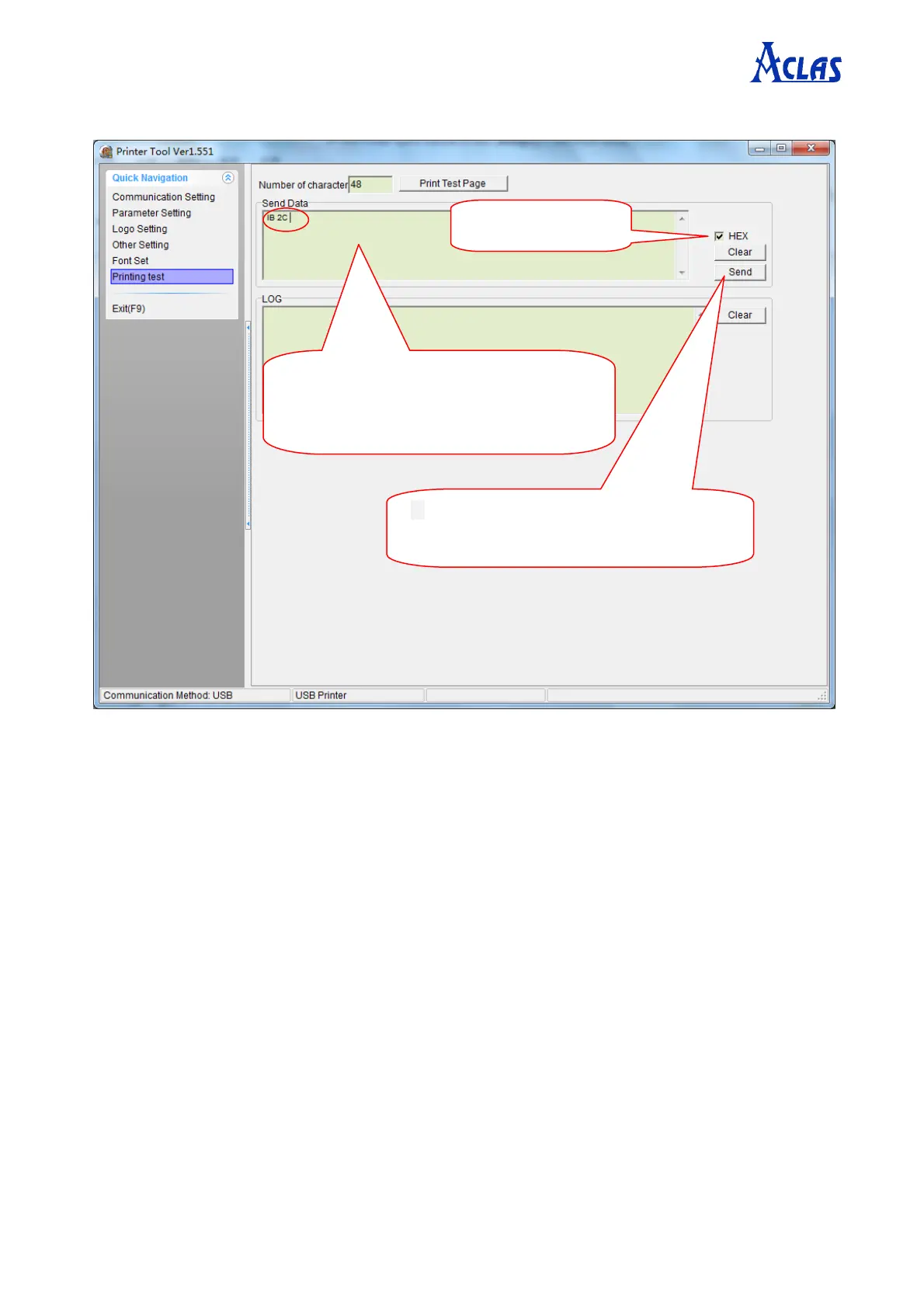Click the Quick Navigation header text

150,178
